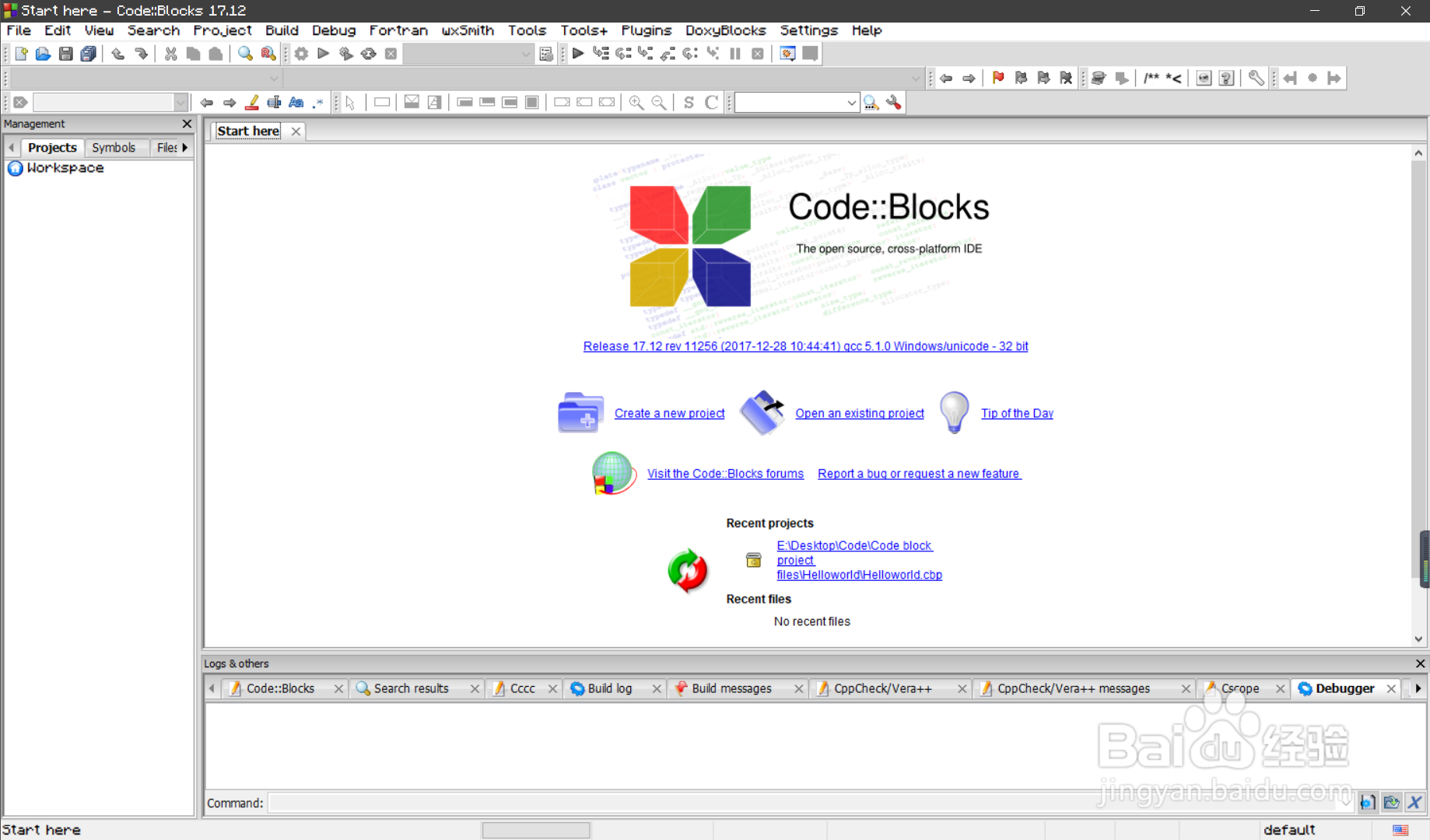Click the Undo arrow icon
The width and height of the screenshot is (1430, 840).
pyautogui.click(x=118, y=54)
